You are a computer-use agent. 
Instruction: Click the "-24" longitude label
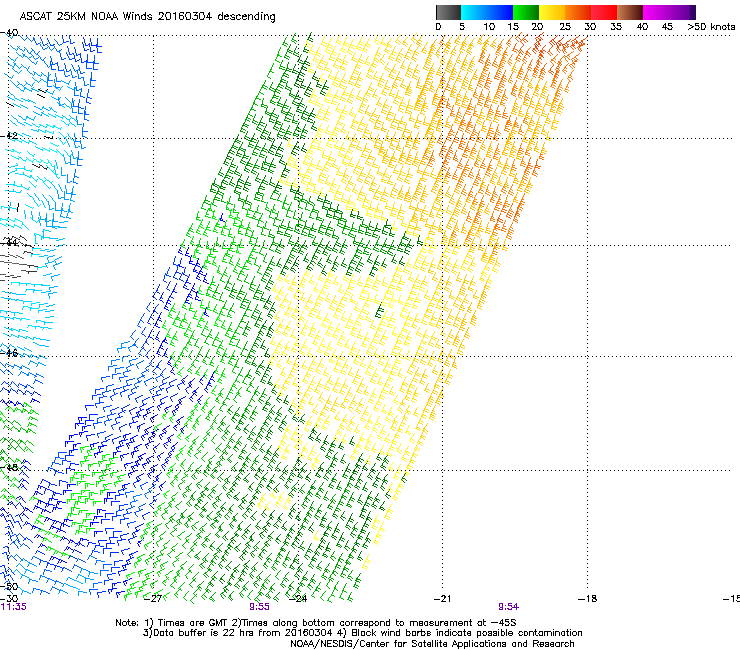(x=298, y=599)
